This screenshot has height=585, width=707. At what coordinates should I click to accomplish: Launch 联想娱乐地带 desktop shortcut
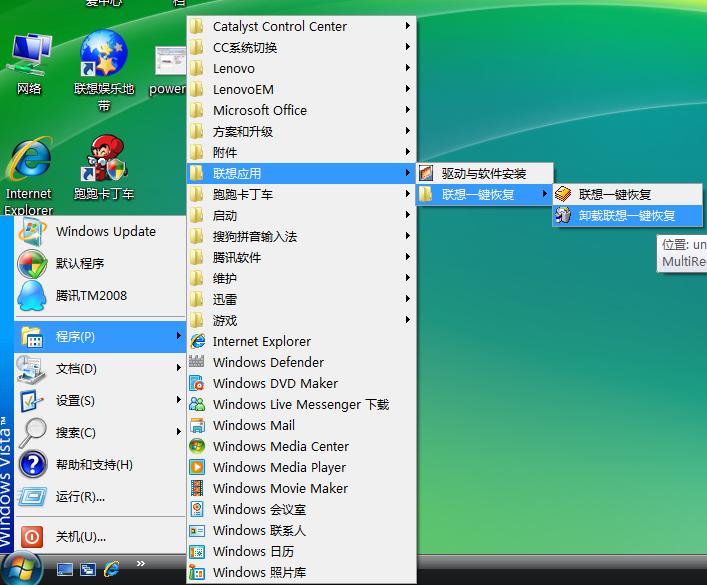pyautogui.click(x=103, y=57)
